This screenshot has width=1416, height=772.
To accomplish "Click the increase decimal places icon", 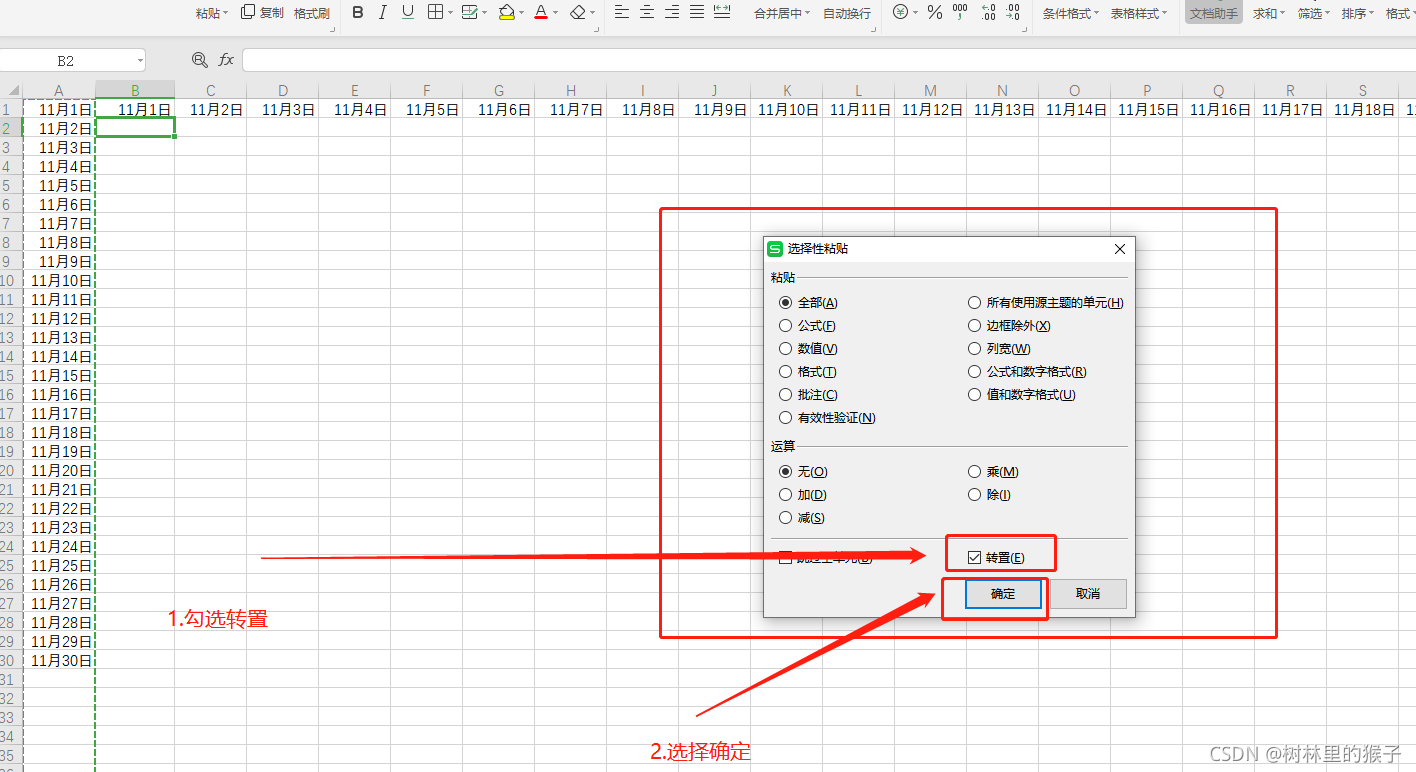I will click(988, 12).
